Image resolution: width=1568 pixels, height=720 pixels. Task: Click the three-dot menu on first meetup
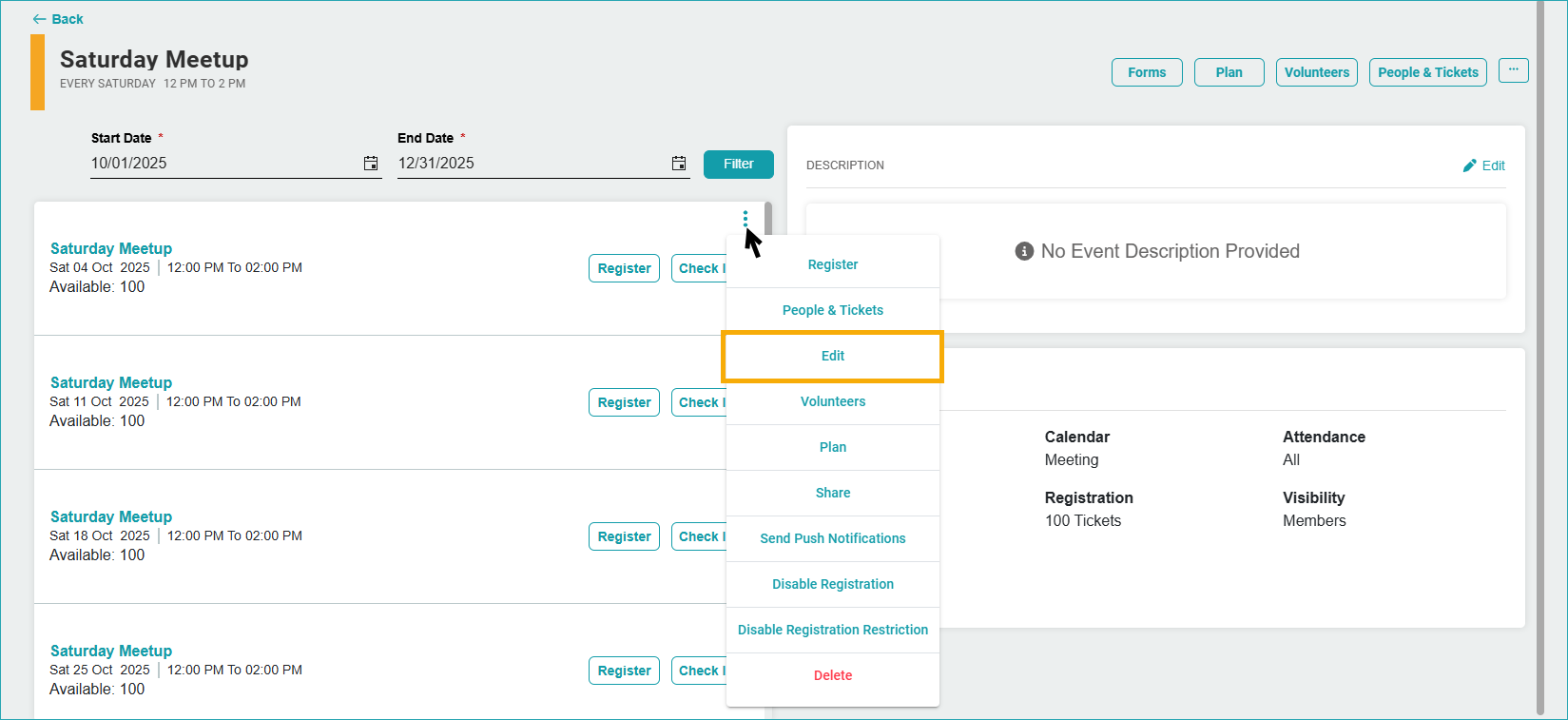745,220
